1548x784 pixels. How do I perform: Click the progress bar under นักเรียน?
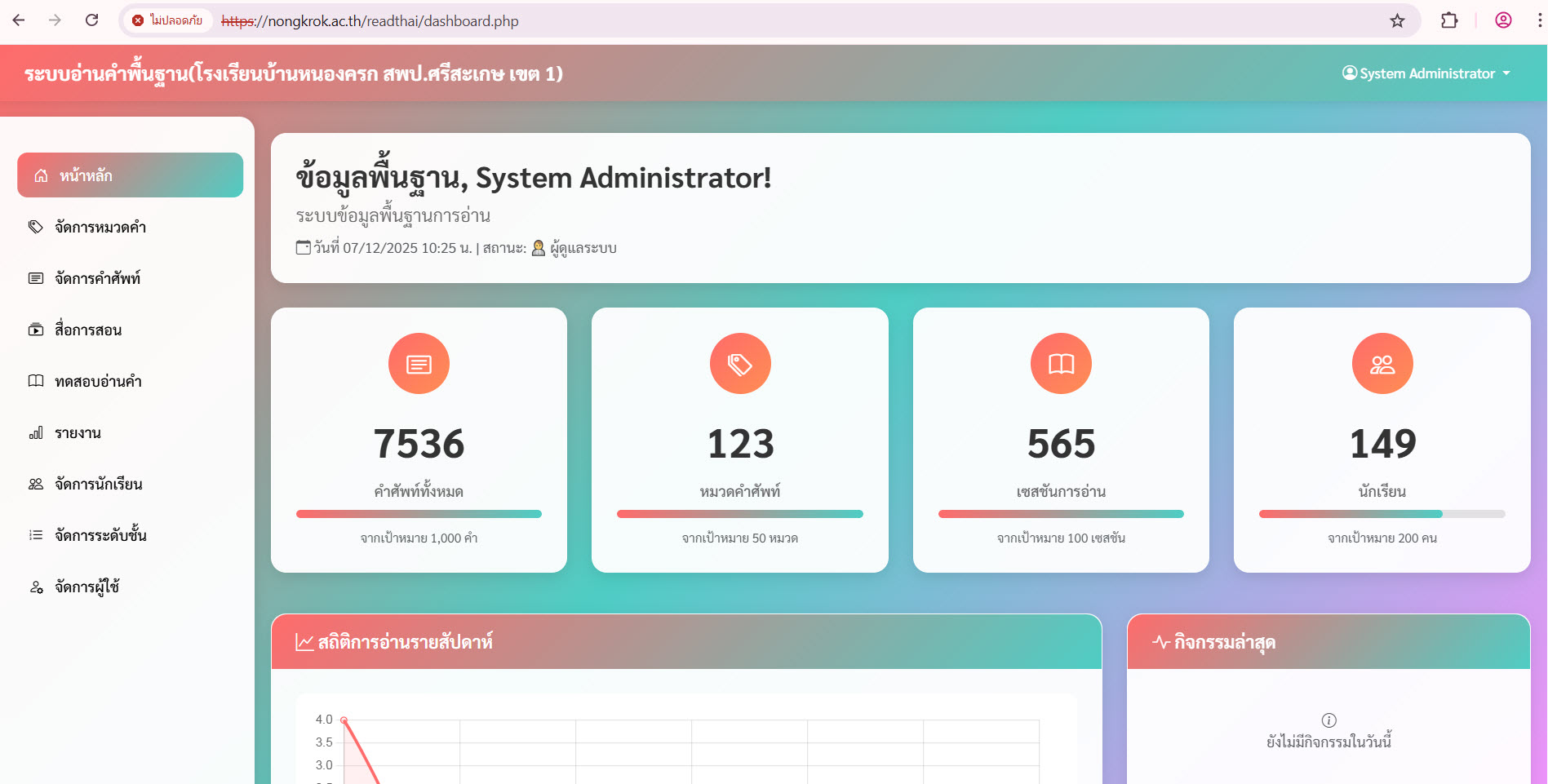coord(1382,514)
